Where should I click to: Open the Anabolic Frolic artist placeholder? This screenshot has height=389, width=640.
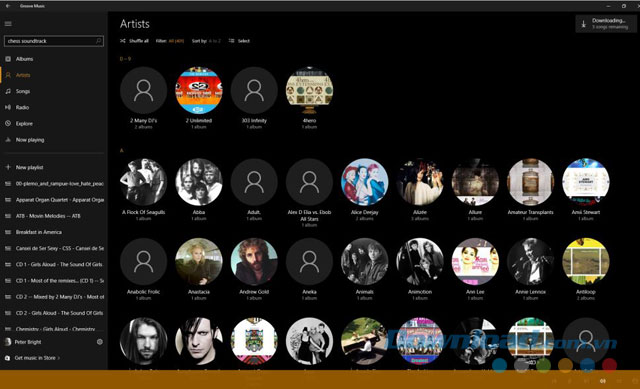[144, 262]
